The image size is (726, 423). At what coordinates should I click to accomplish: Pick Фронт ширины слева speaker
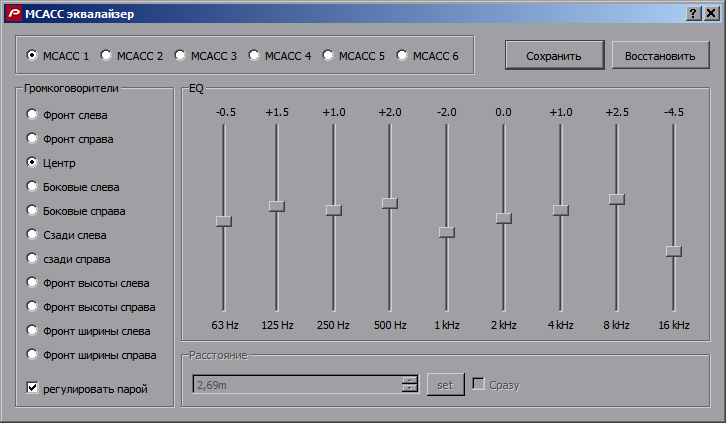88,331
